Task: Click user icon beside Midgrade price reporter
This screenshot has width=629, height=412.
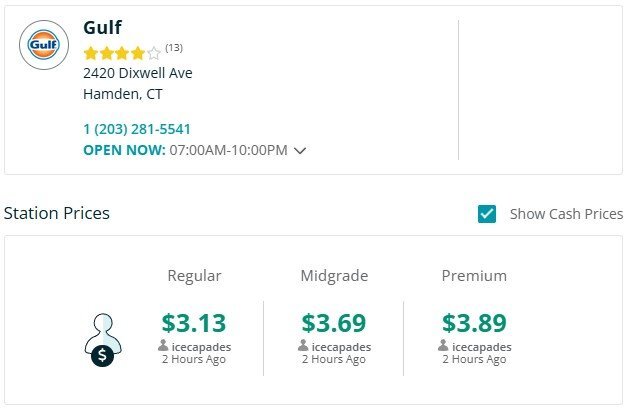Action: [x=303, y=346]
